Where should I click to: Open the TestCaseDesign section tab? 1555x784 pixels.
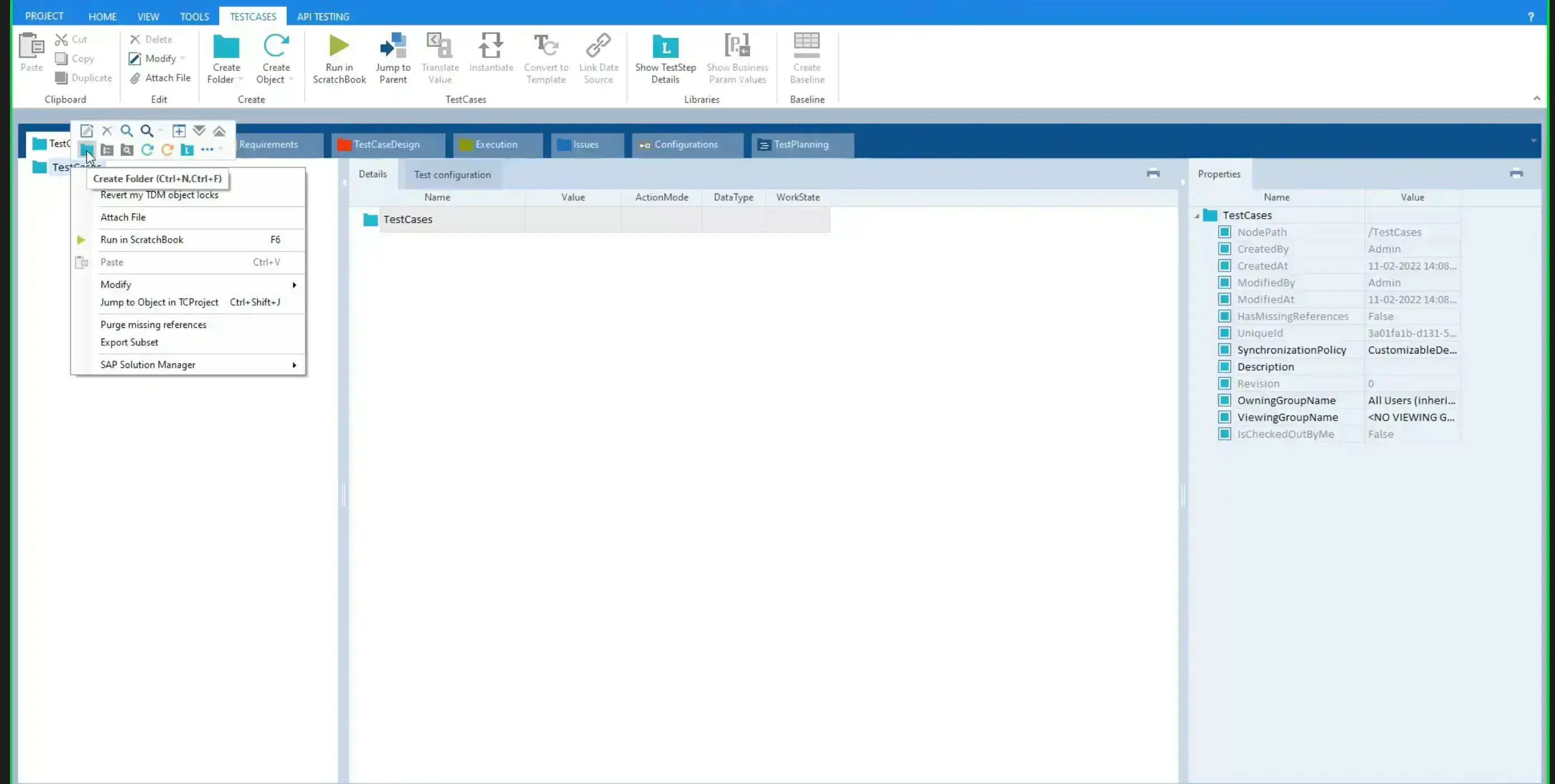pyautogui.click(x=387, y=144)
